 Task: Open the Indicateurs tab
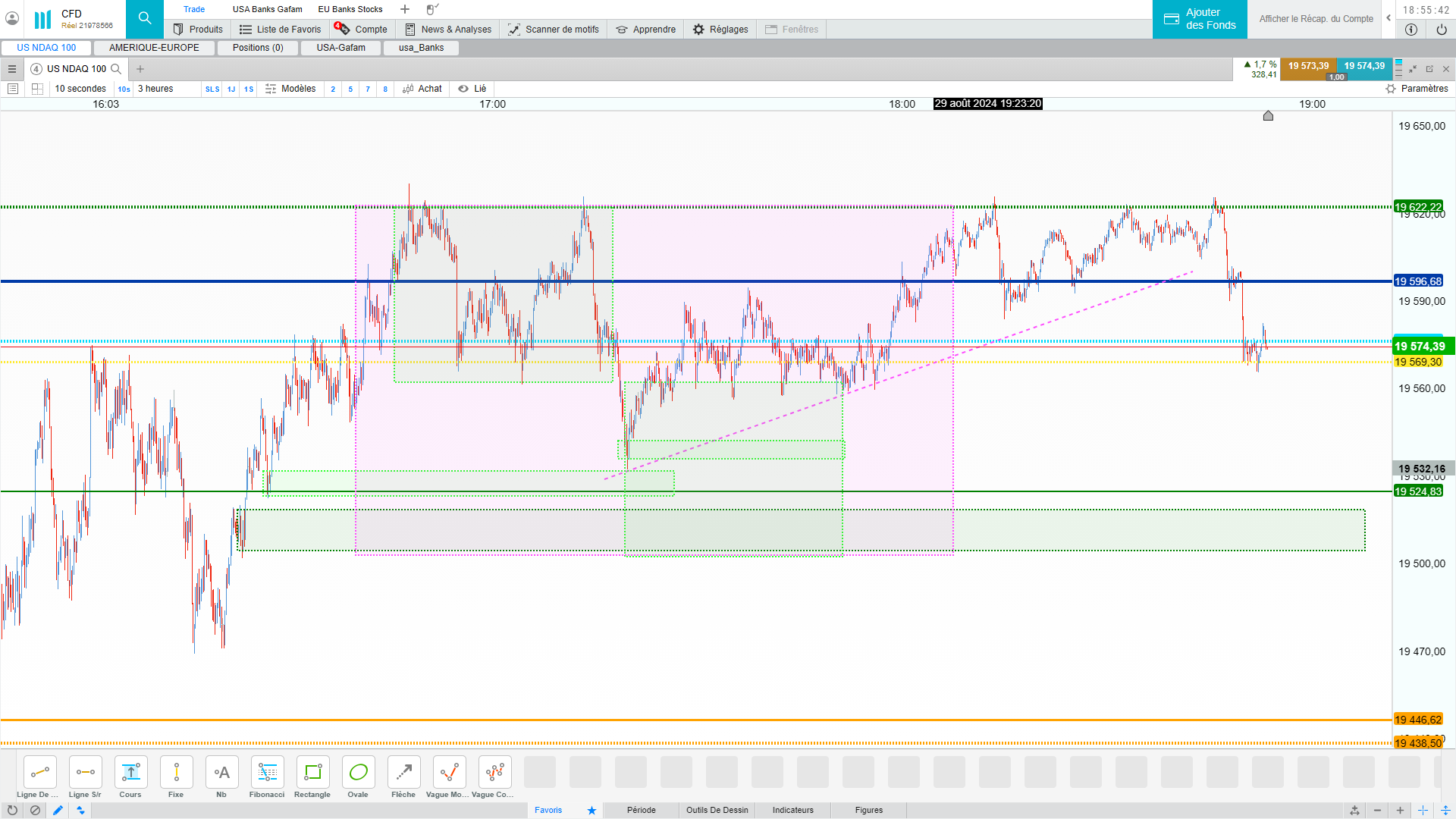coord(792,810)
